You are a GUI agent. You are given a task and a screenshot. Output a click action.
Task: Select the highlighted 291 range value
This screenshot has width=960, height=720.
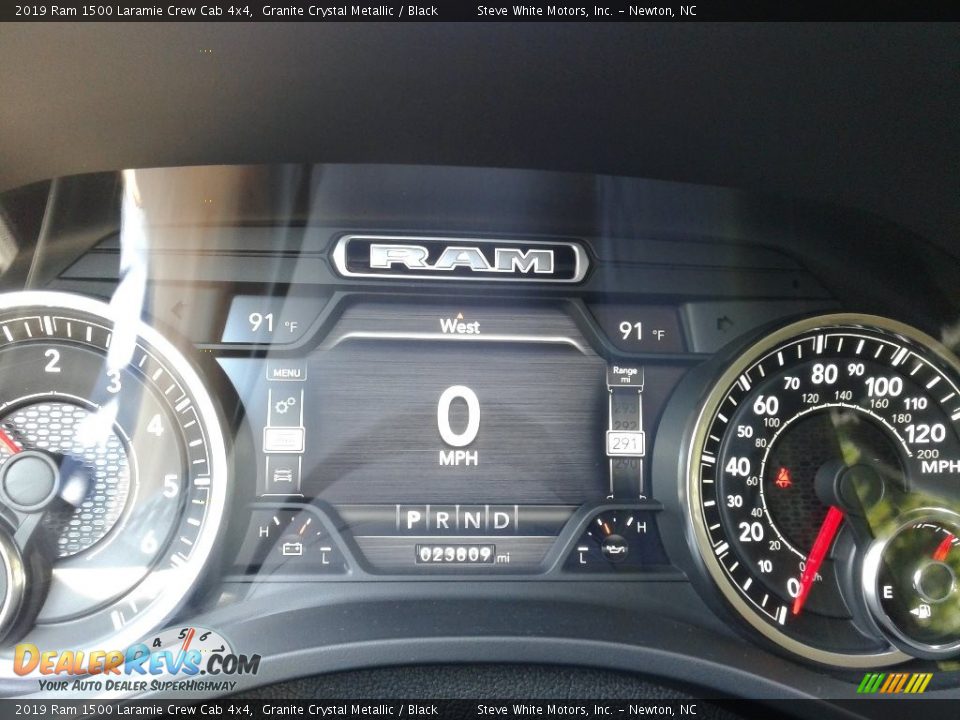click(625, 443)
